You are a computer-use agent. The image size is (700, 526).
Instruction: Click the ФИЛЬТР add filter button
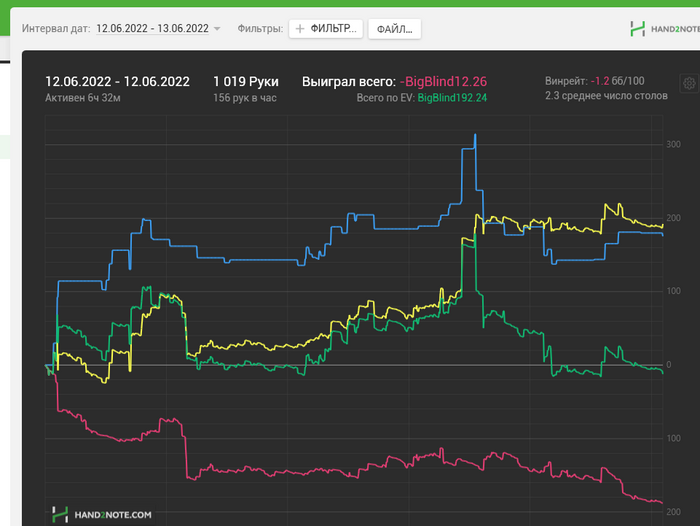click(326, 29)
